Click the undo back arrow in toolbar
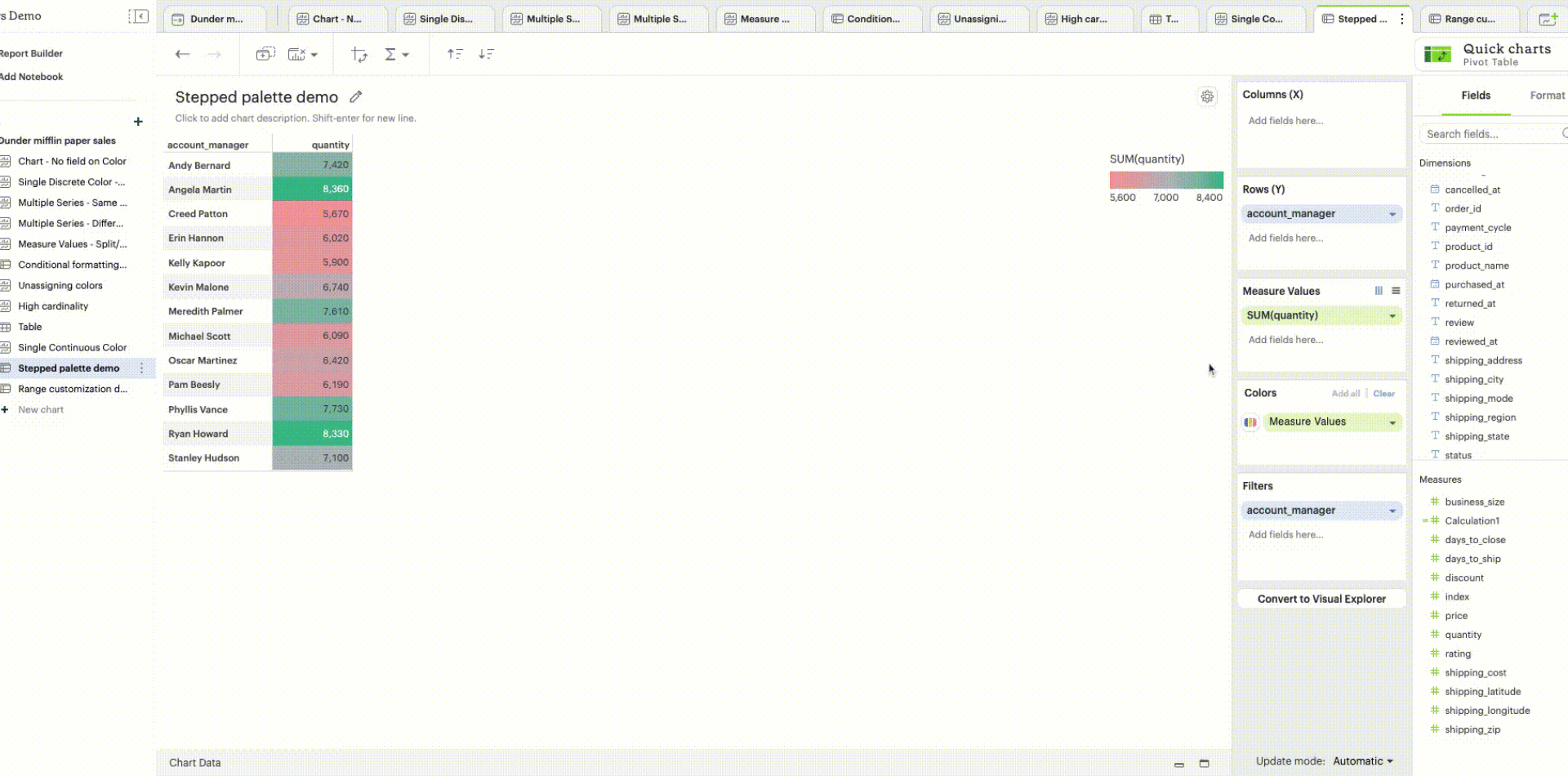The height and width of the screenshot is (776, 1568). [182, 54]
